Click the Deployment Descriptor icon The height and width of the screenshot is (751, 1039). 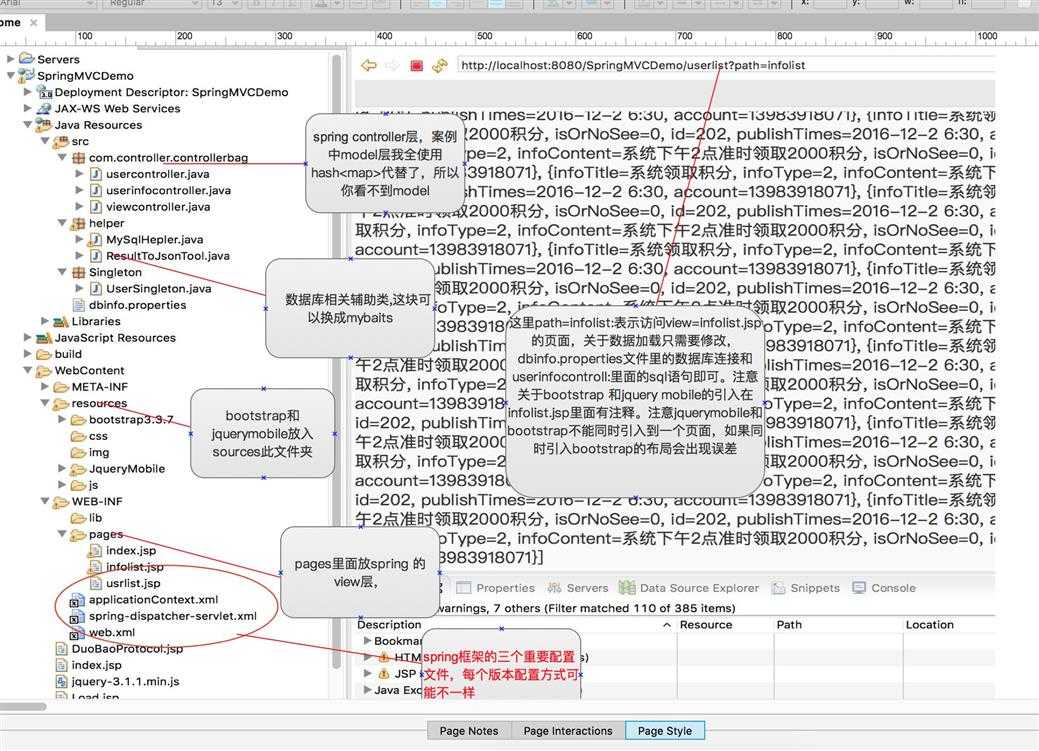(x=45, y=92)
